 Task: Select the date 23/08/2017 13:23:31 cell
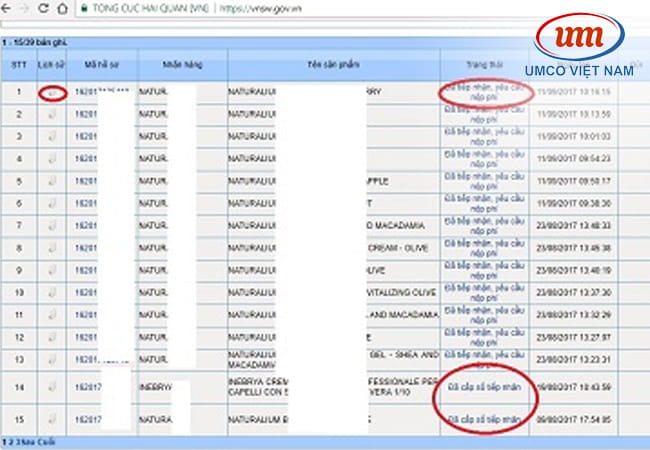[574, 359]
